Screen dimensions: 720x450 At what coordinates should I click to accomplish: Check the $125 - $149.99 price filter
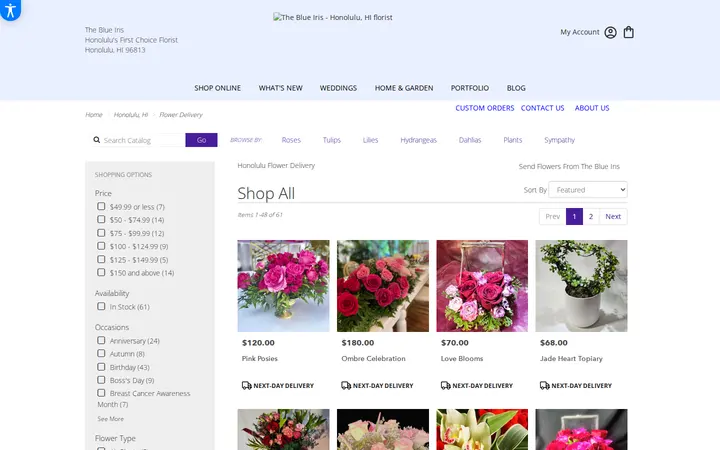(101, 259)
